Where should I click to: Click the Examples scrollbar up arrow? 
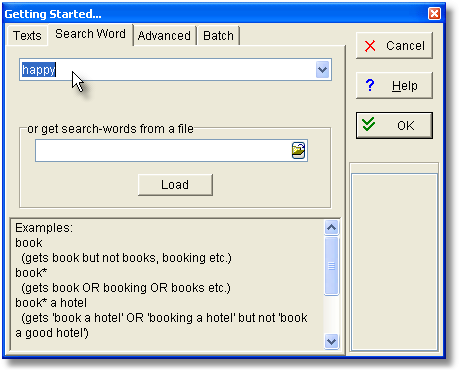(x=331, y=228)
